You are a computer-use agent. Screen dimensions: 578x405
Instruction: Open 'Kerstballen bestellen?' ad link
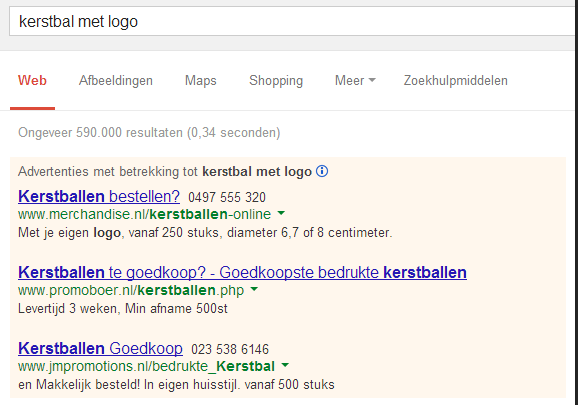click(x=99, y=196)
